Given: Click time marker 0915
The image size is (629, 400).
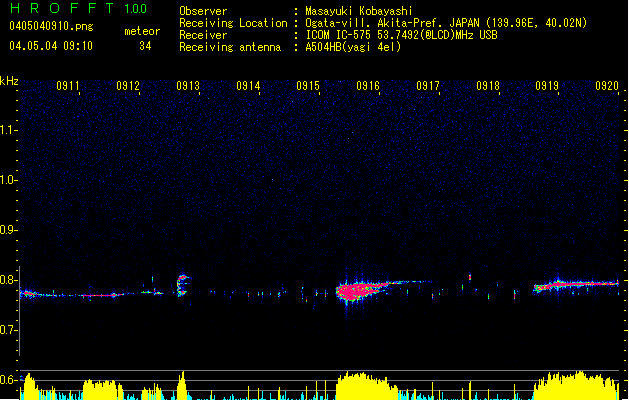Looking at the screenshot, I should click(308, 86).
